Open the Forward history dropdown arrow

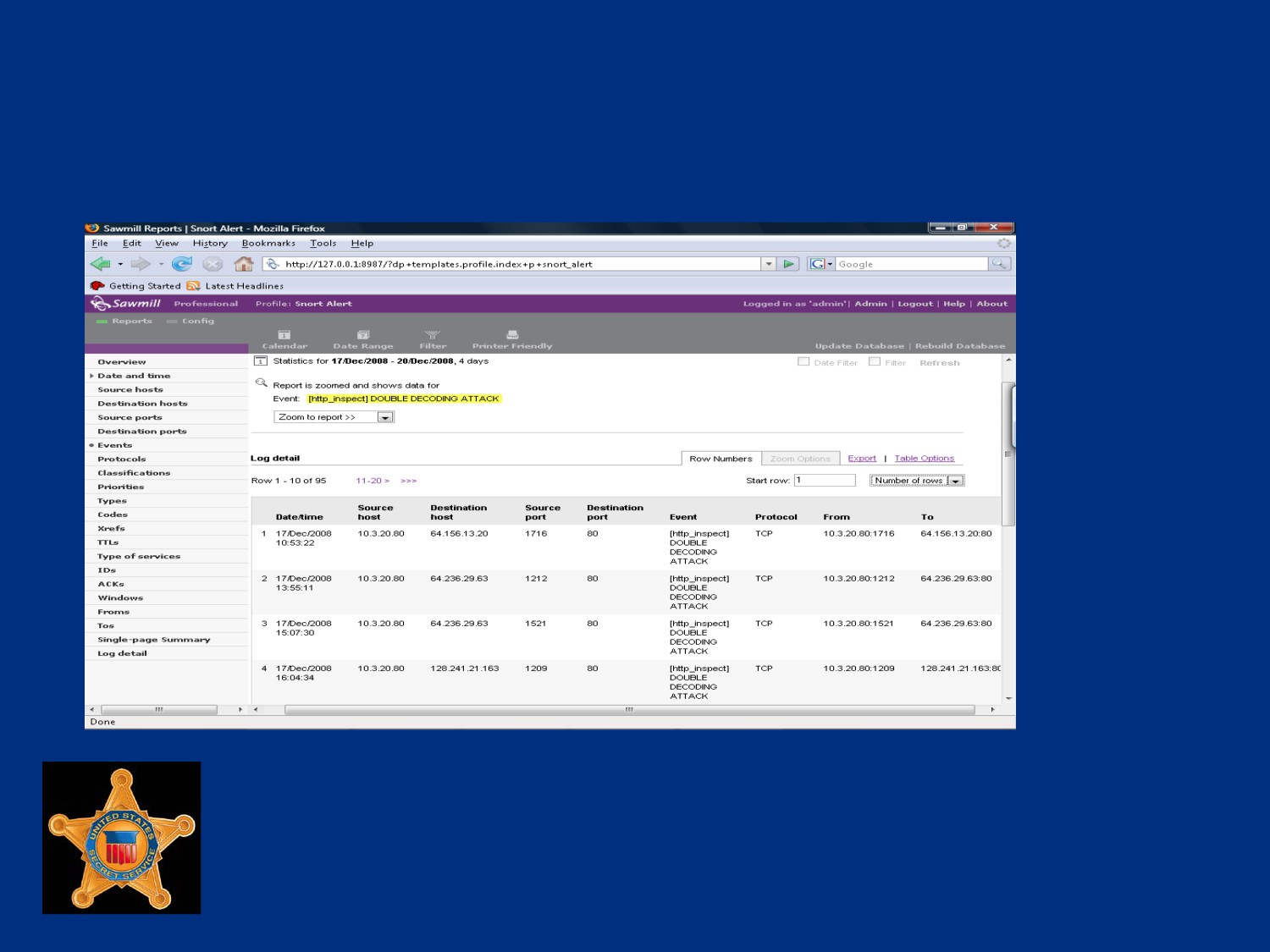161,264
